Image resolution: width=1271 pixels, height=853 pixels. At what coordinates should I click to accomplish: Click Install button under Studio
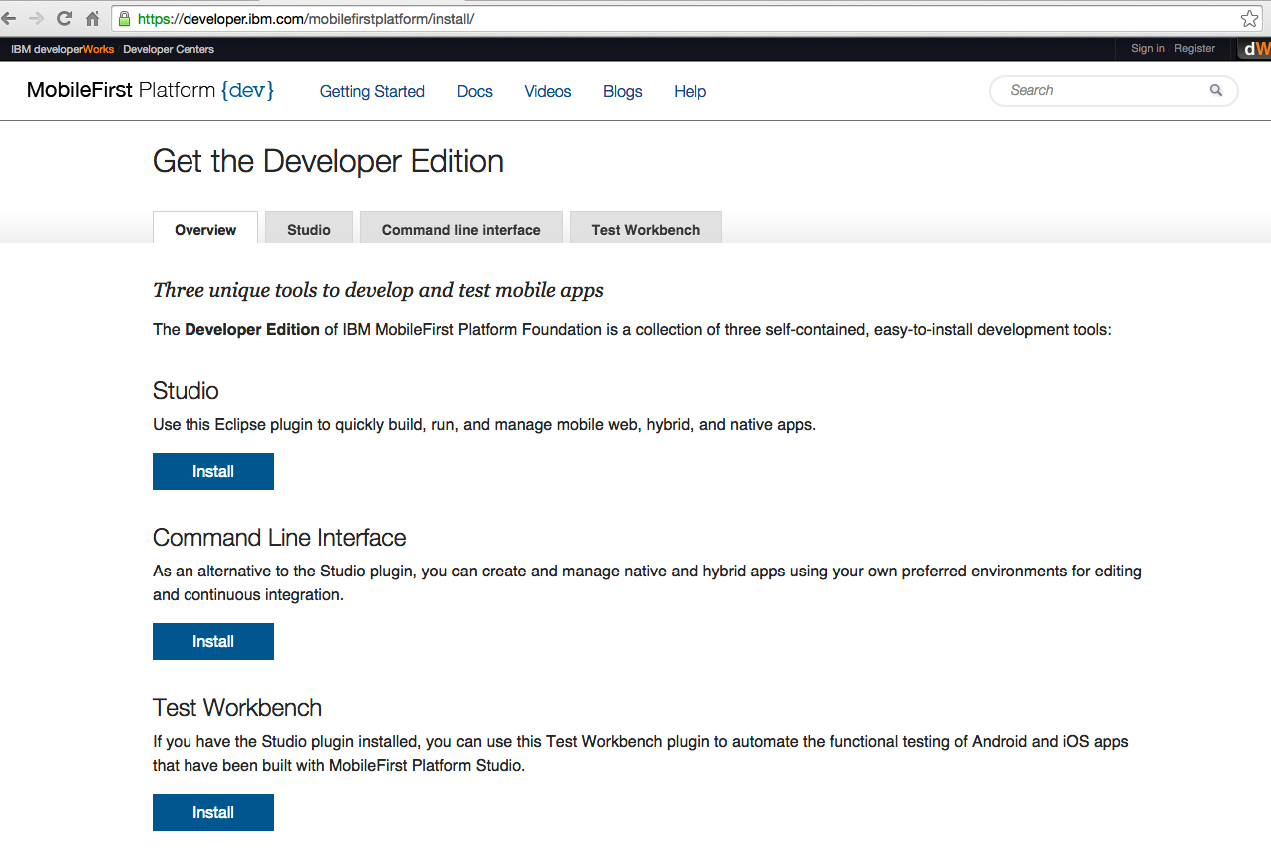[213, 472]
